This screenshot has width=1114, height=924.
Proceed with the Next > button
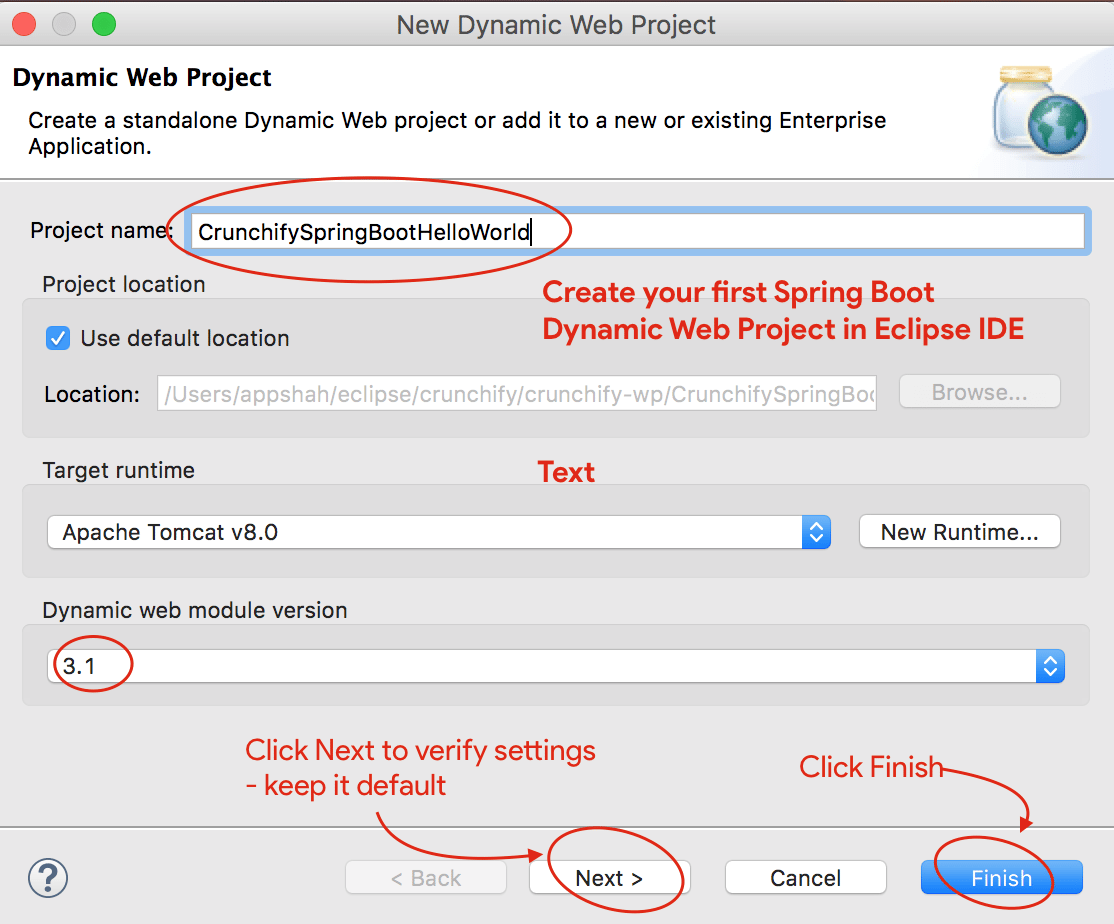[x=608, y=878]
